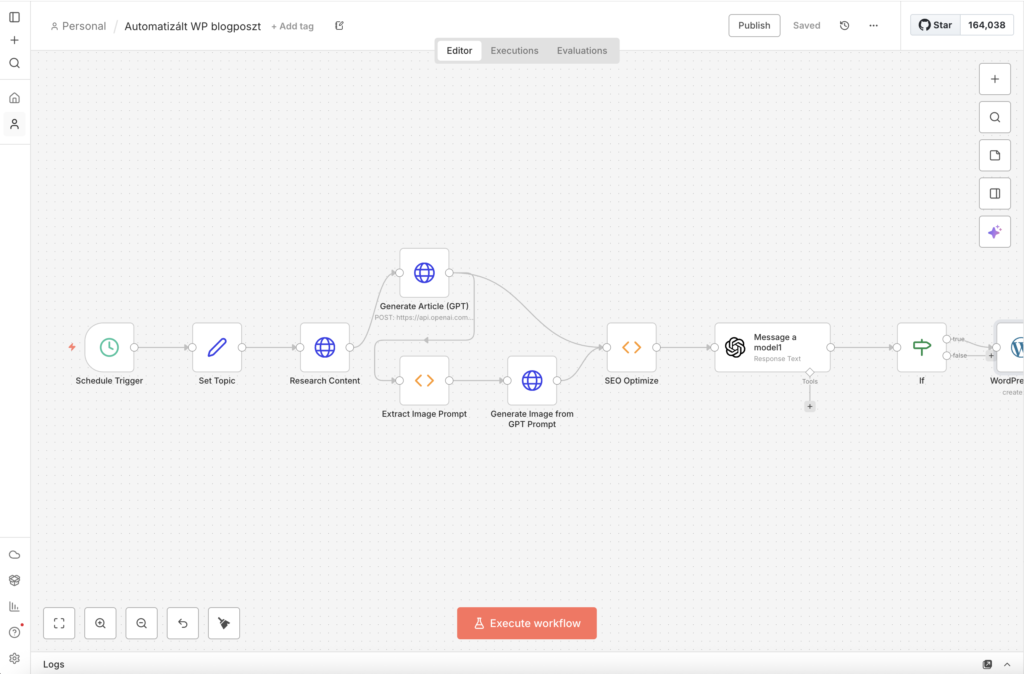Screen dimensions: 1024x674
Task: Publish the workflow
Action: click(754, 25)
